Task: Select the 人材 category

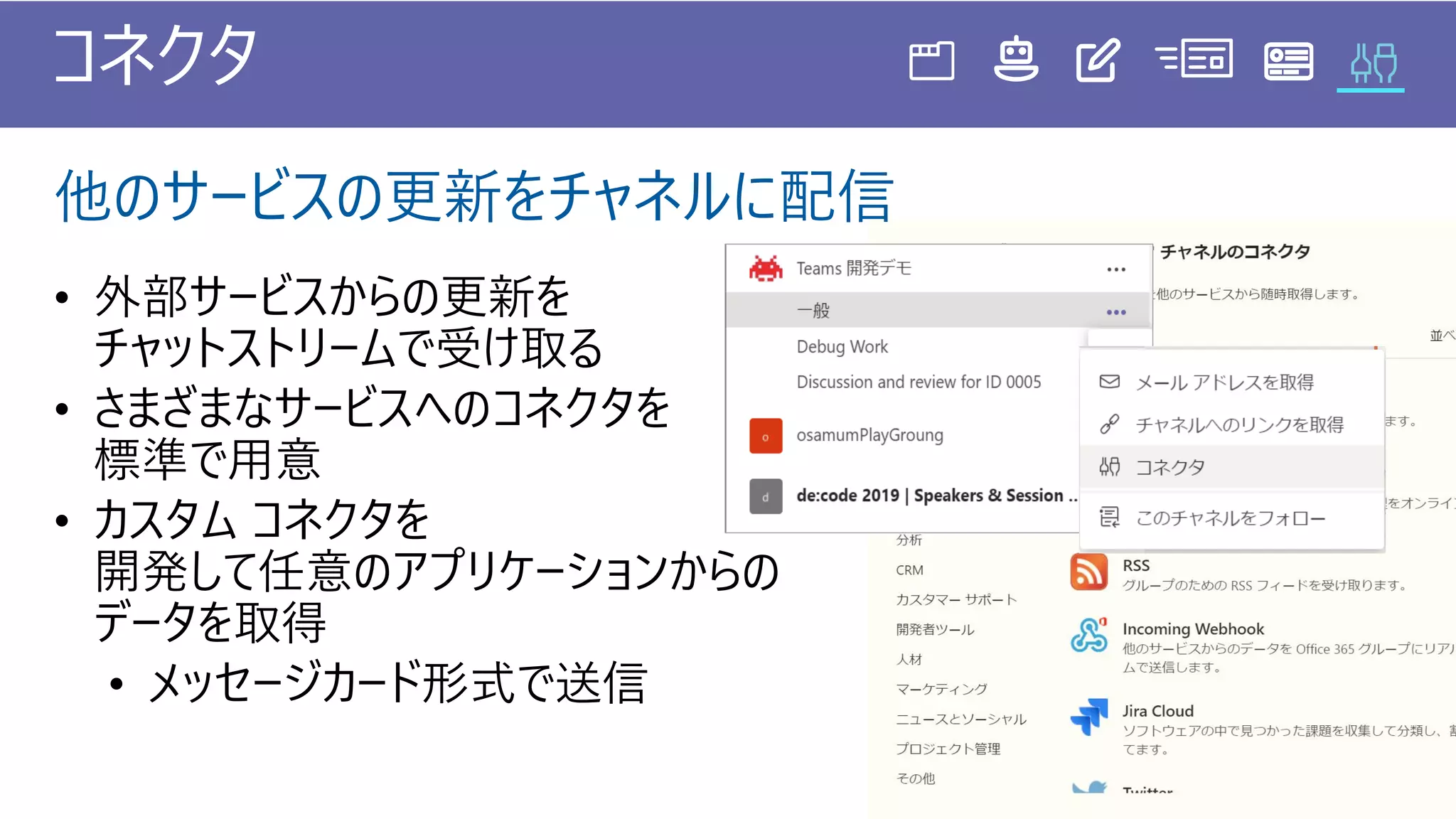Action: point(909,660)
